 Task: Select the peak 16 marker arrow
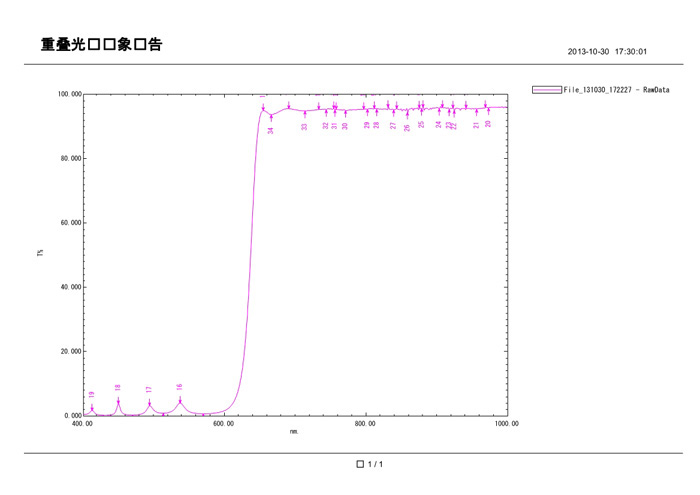[180, 400]
